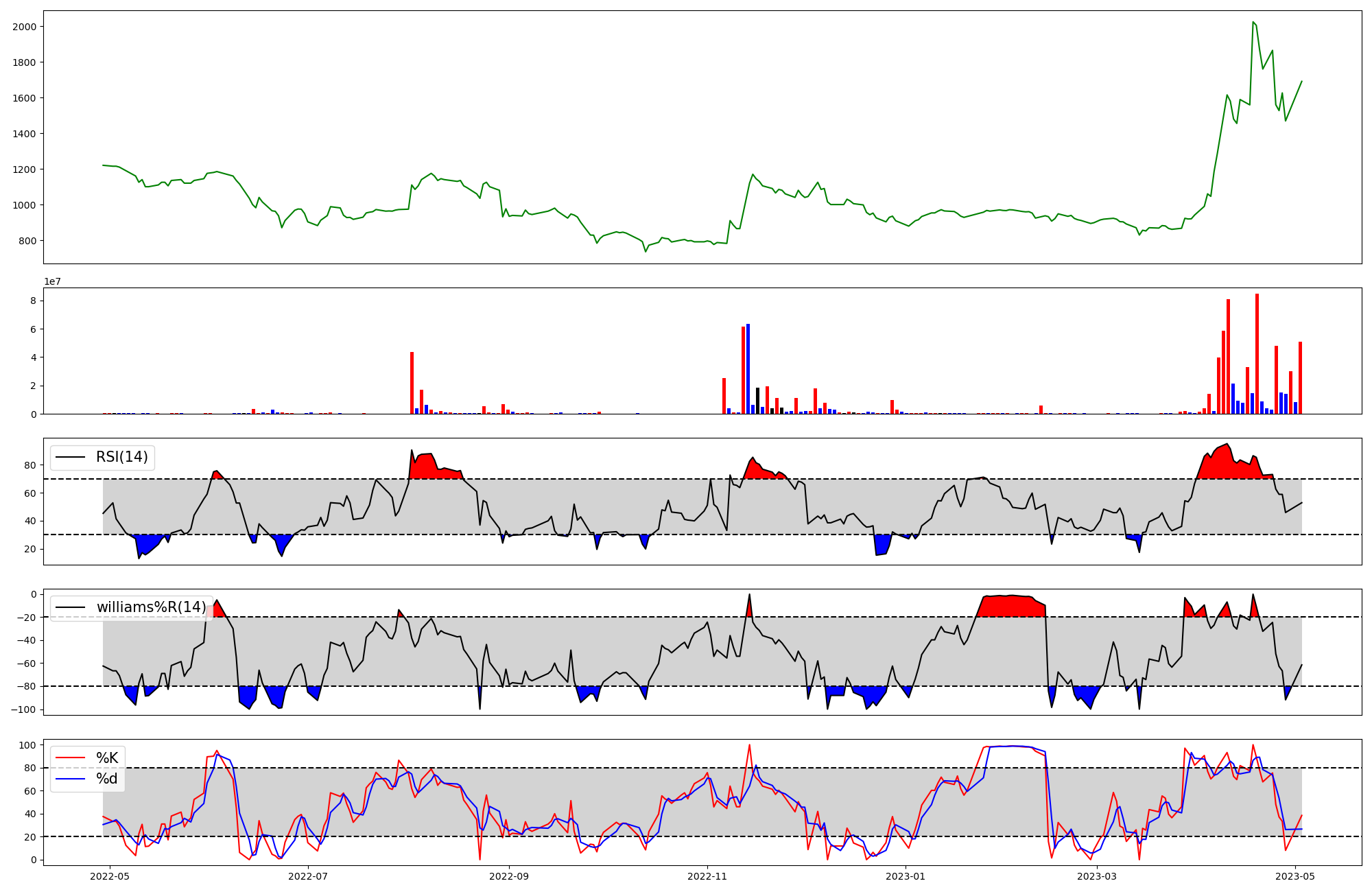Click the %d legend text
1372x892 pixels.
point(107,779)
